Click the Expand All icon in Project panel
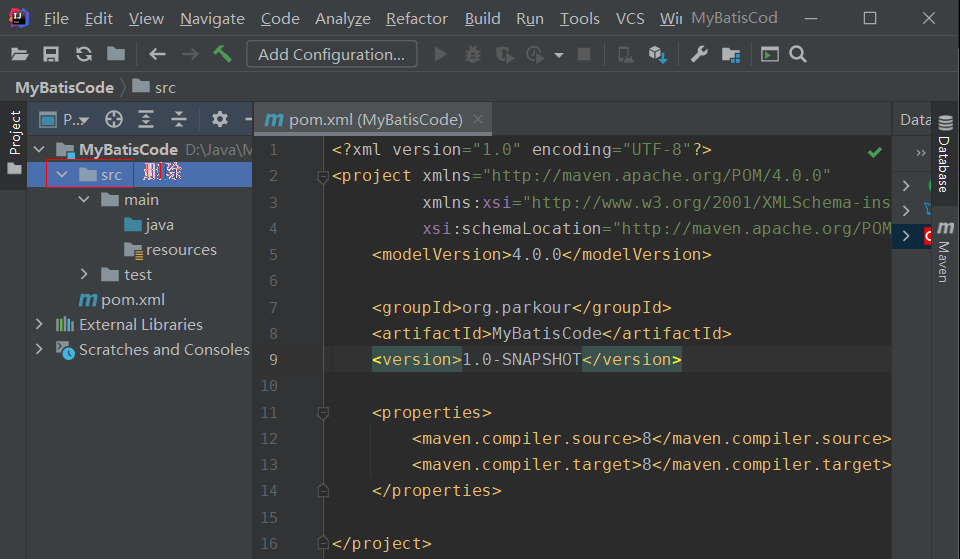Screen dimensions: 960x559 [x=146, y=119]
